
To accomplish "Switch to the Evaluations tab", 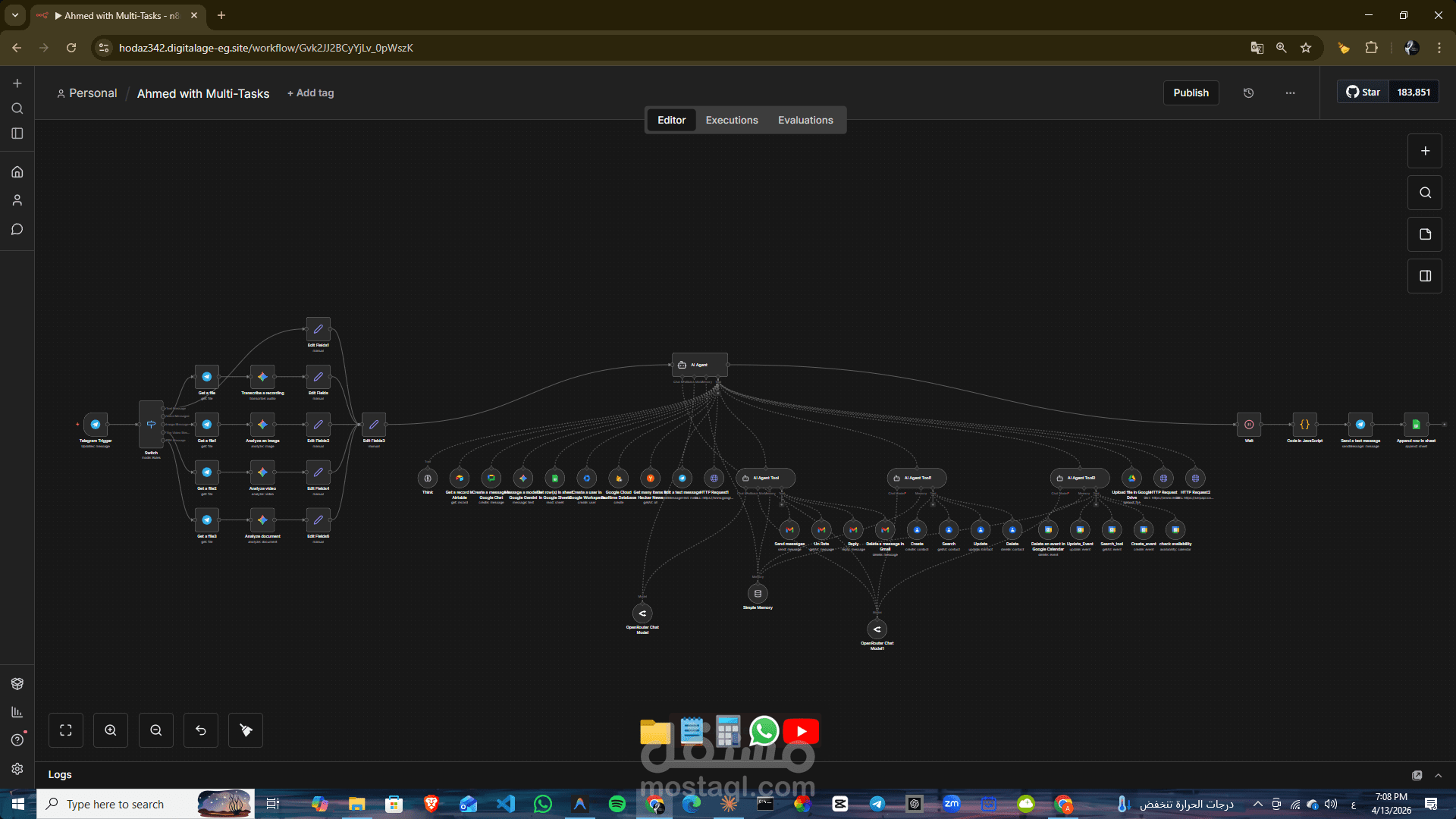I will click(x=805, y=120).
